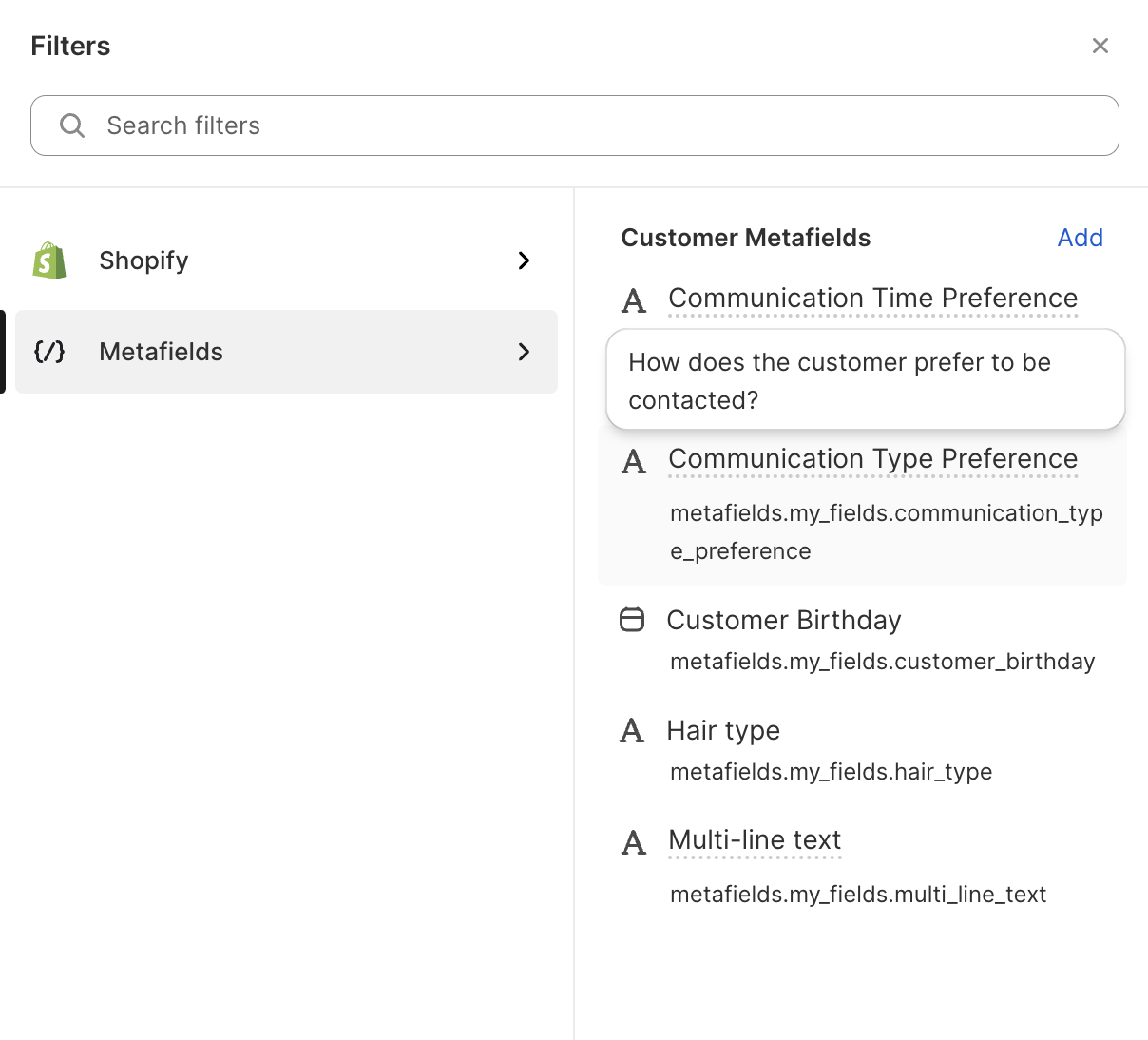Click the text-type icon beside Communication Type Preference

(634, 462)
